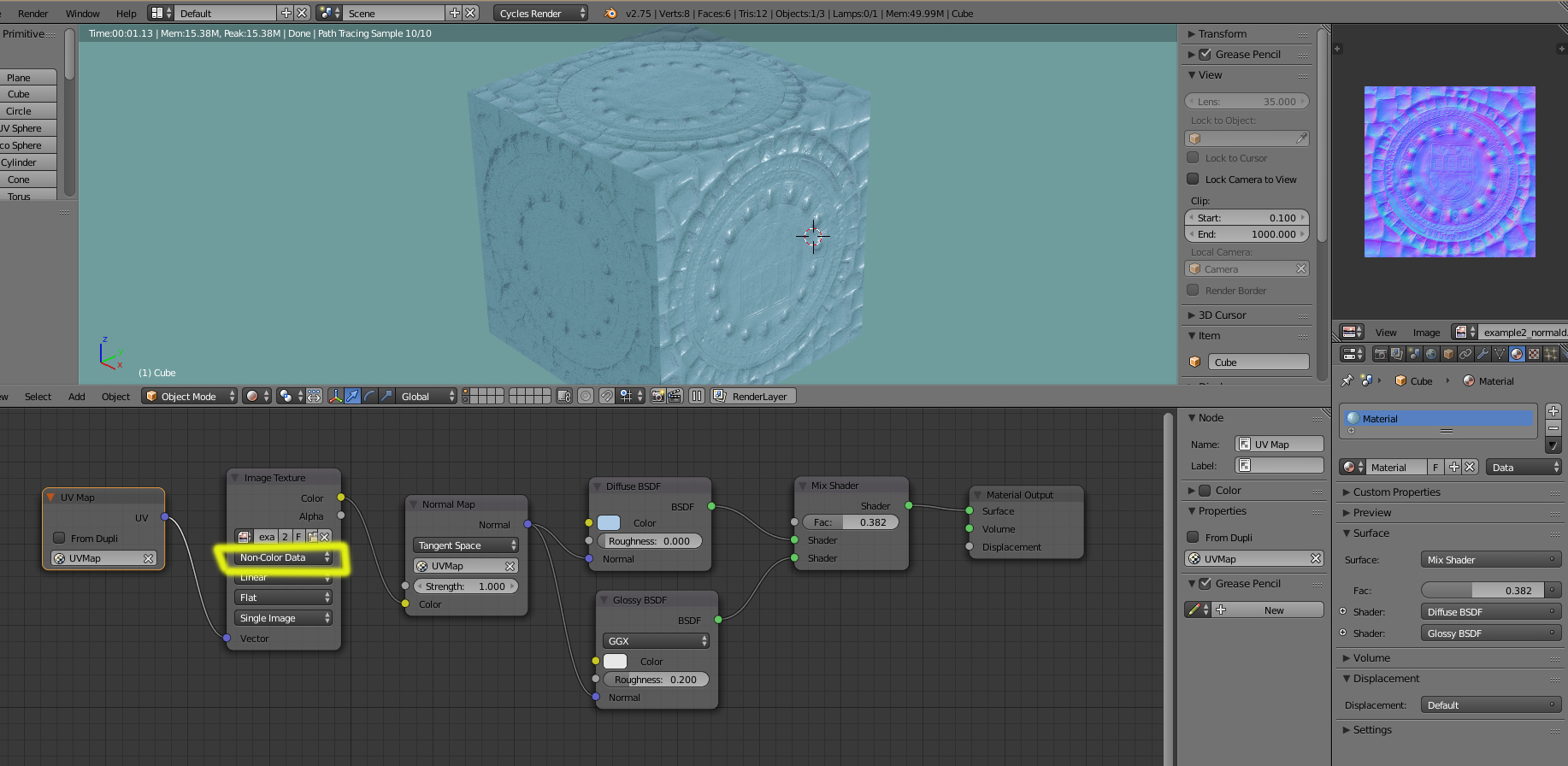Open the Constraints chain-link tab
The image size is (1568, 766).
click(x=1465, y=354)
